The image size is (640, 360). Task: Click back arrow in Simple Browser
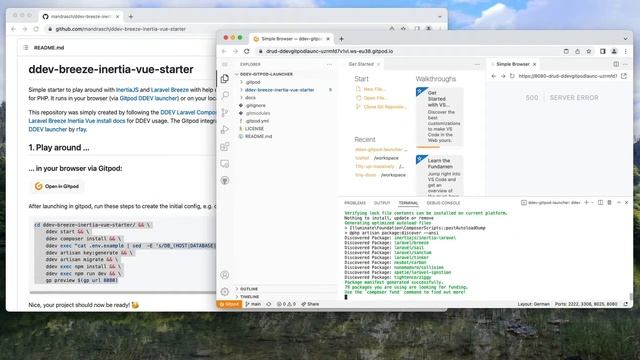pos(493,76)
